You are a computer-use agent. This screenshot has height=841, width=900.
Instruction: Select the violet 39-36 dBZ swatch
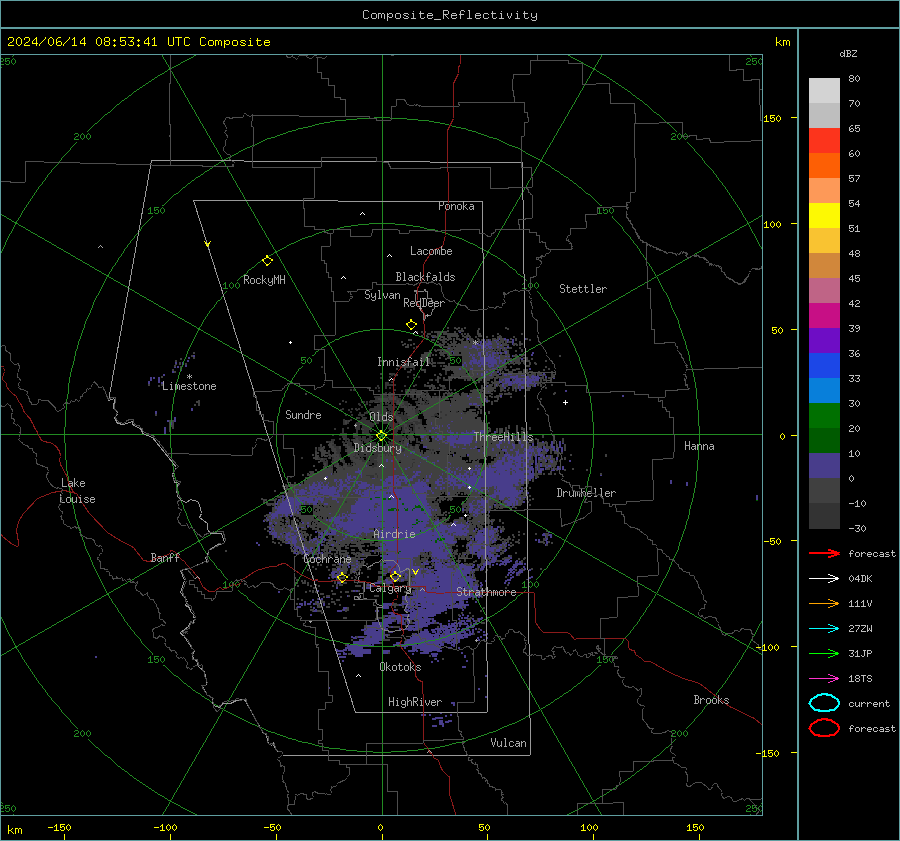(824, 341)
